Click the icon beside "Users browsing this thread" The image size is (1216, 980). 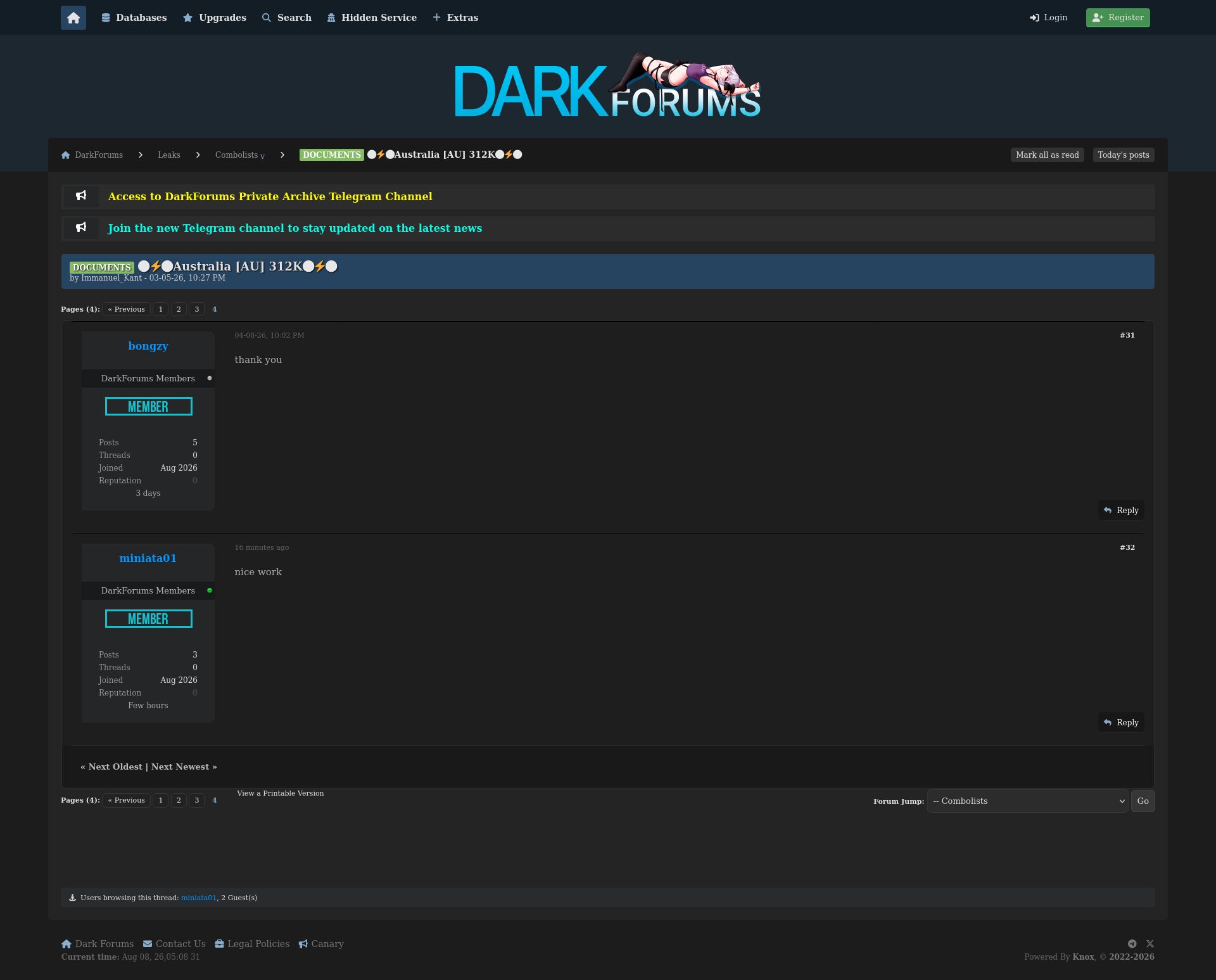[x=72, y=898]
